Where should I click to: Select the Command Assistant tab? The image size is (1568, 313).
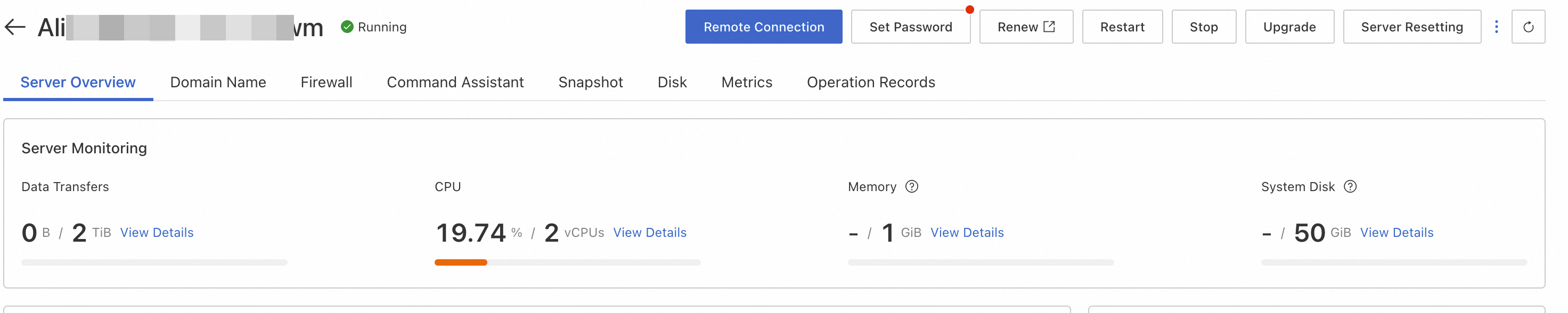[455, 82]
